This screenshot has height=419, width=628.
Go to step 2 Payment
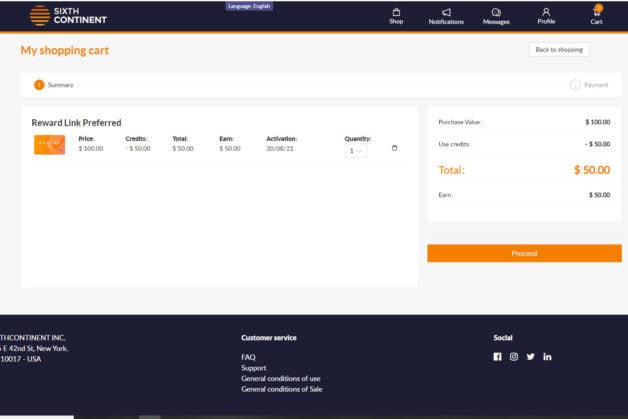[589, 85]
